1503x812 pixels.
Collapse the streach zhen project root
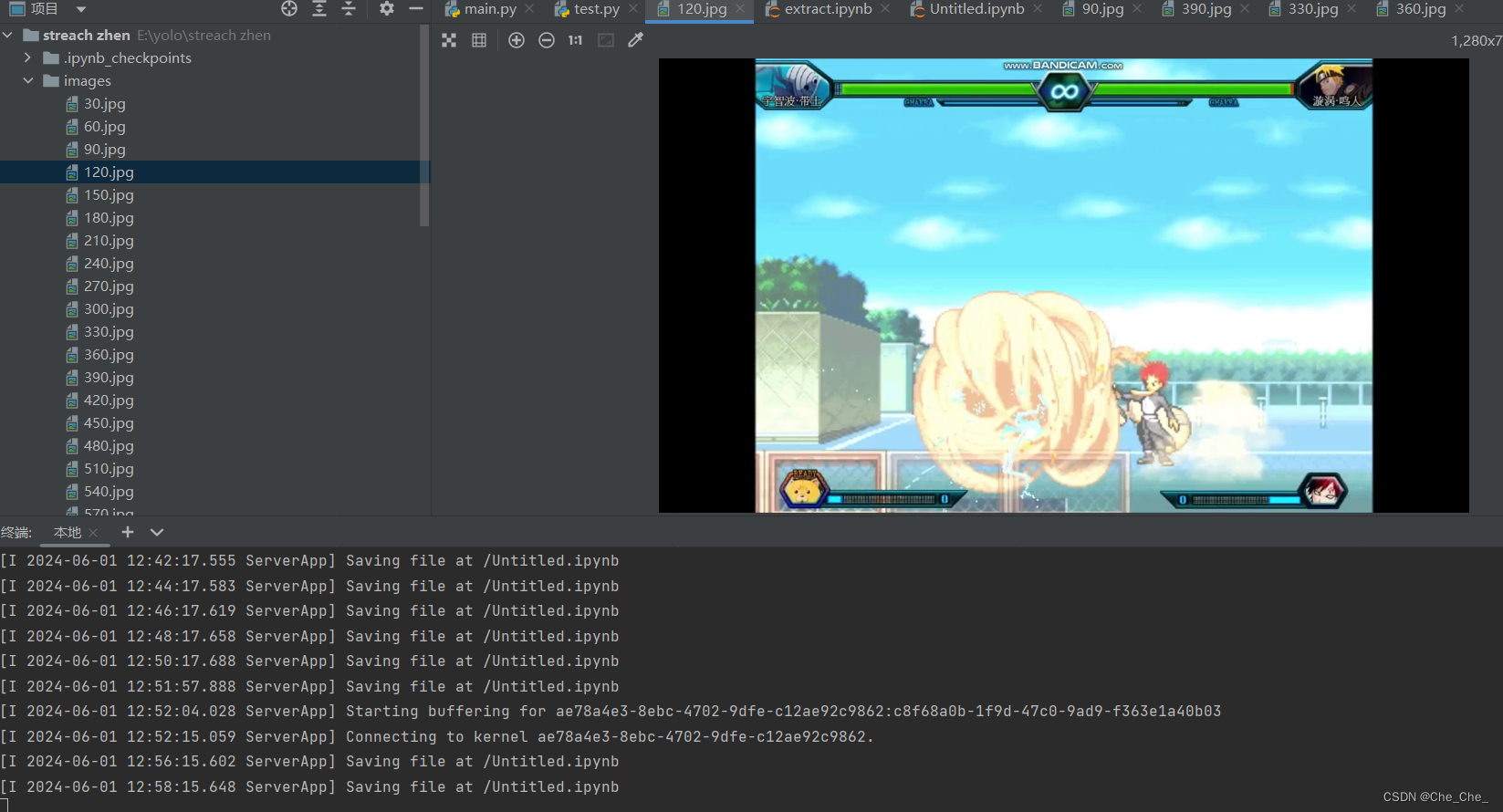coord(8,35)
